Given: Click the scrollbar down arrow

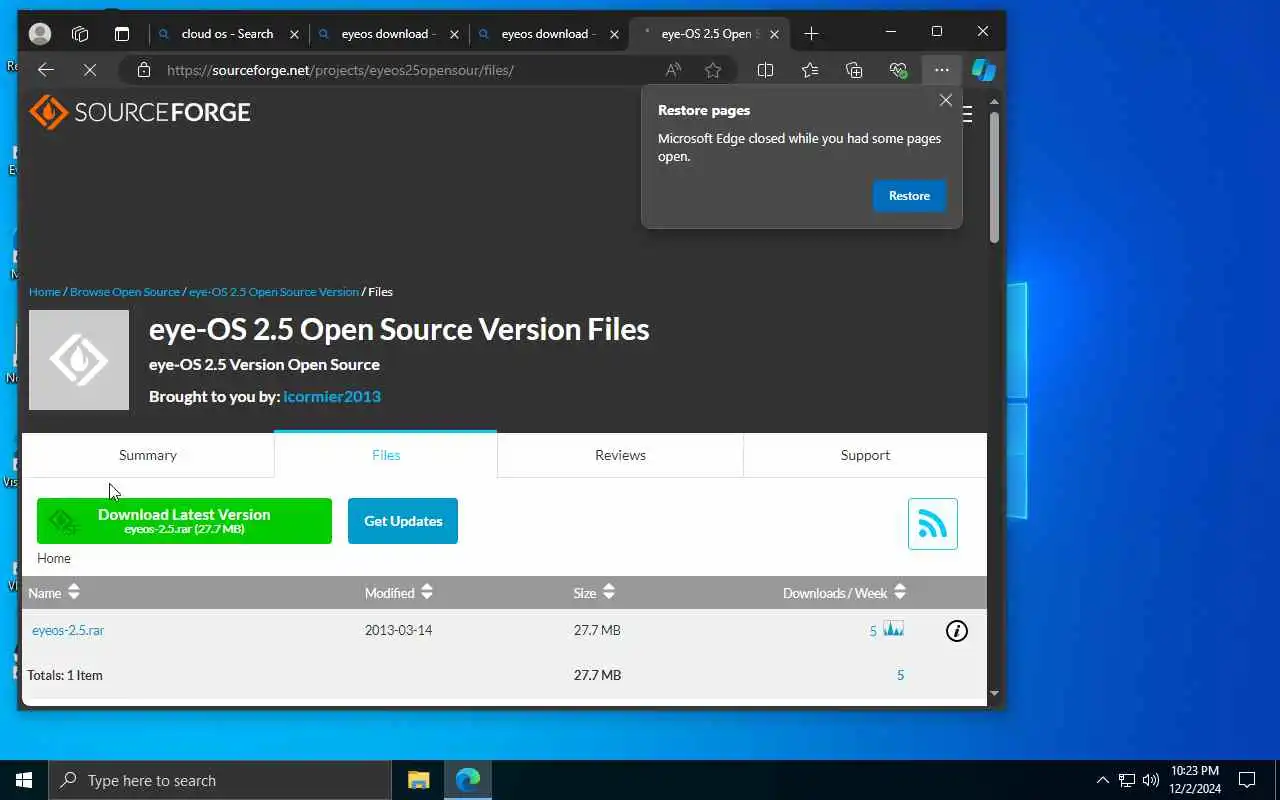Looking at the screenshot, I should coord(994,692).
